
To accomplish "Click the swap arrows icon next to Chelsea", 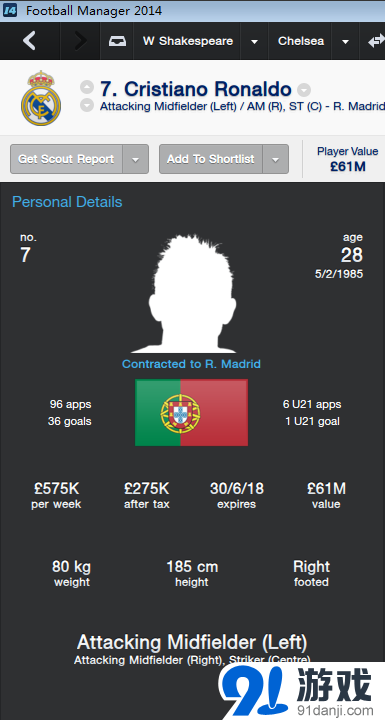I will [377, 41].
